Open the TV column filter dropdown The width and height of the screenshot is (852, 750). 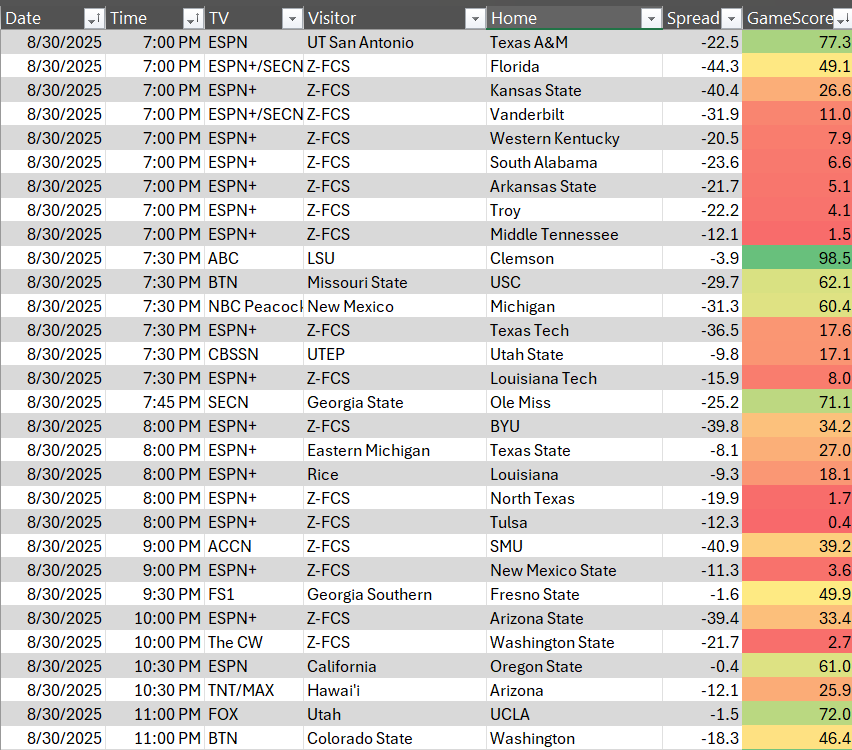[292, 19]
